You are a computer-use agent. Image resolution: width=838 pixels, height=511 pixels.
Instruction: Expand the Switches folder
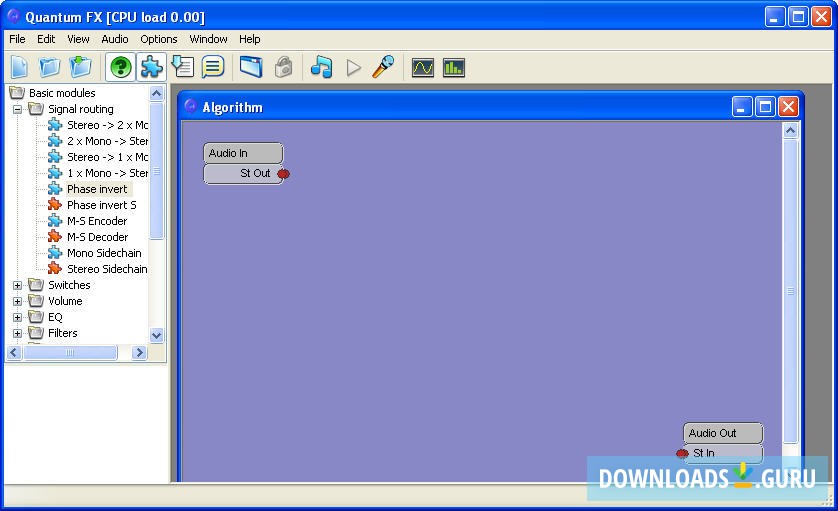[x=18, y=285]
